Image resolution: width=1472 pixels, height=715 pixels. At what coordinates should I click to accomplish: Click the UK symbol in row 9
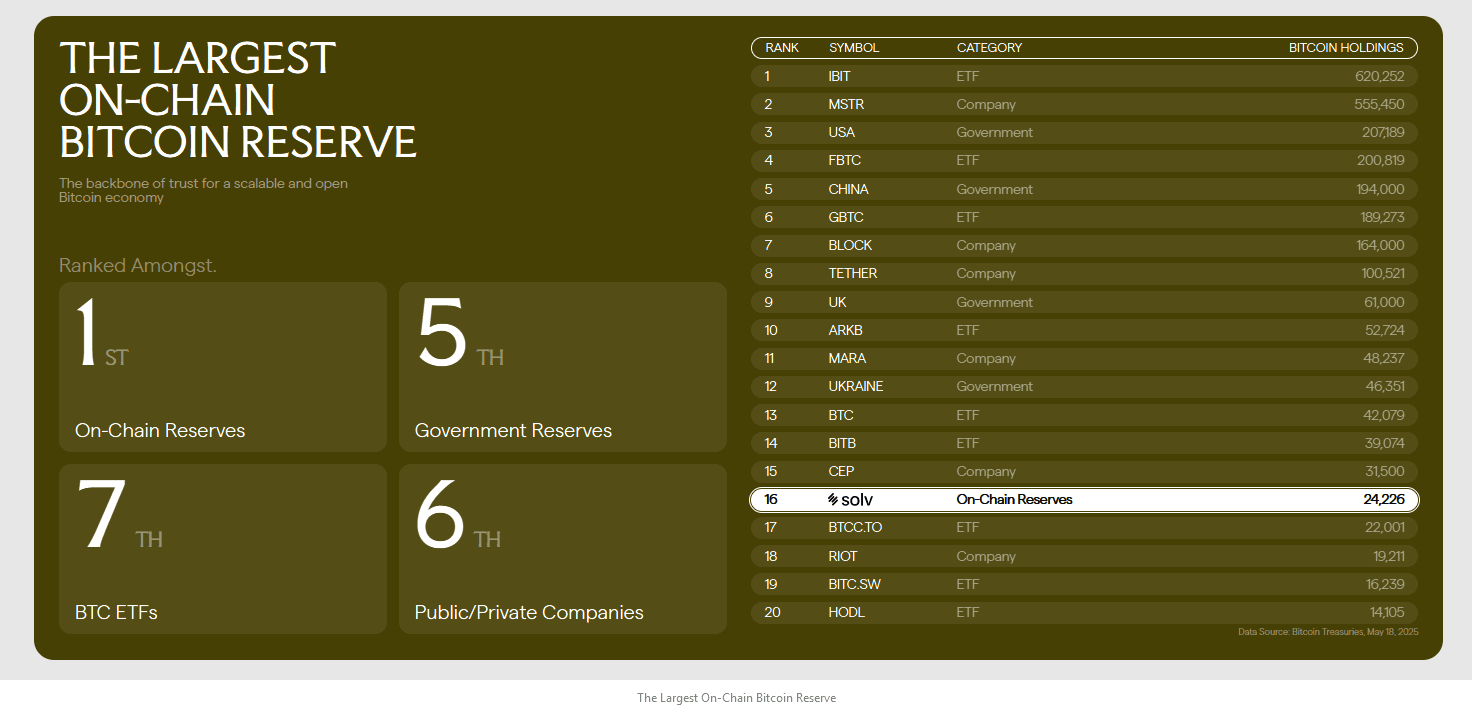837,302
